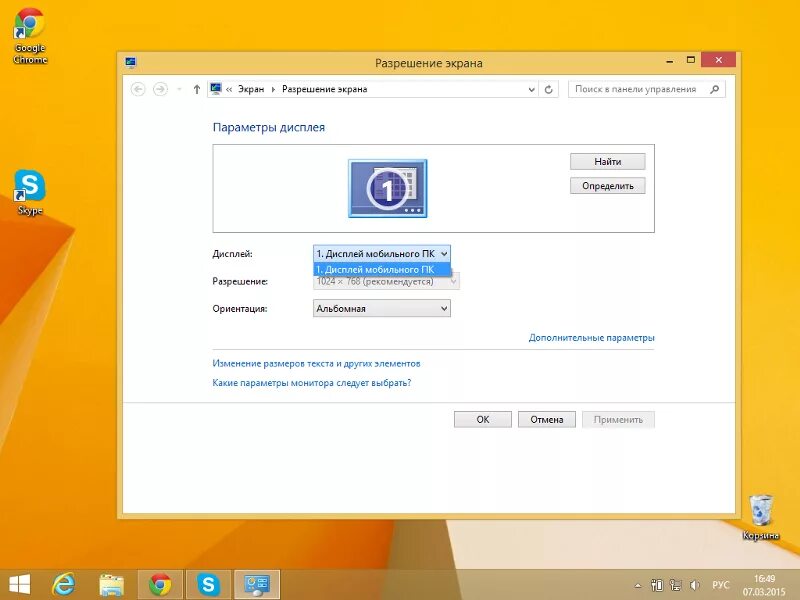
Task: Click the Control Panel taskbar button
Action: point(257,585)
